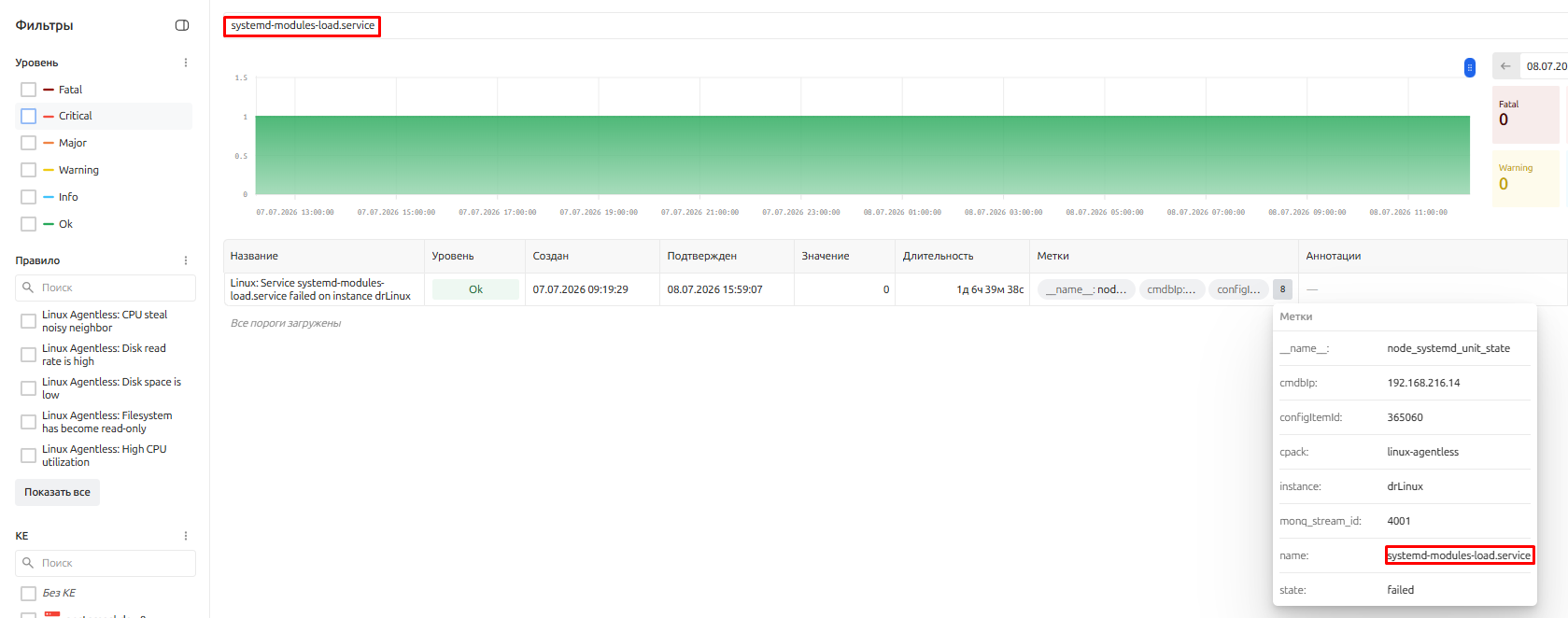Click the Fatal counter tile
Viewport: 1568px width, 618px height.
pos(1526,114)
